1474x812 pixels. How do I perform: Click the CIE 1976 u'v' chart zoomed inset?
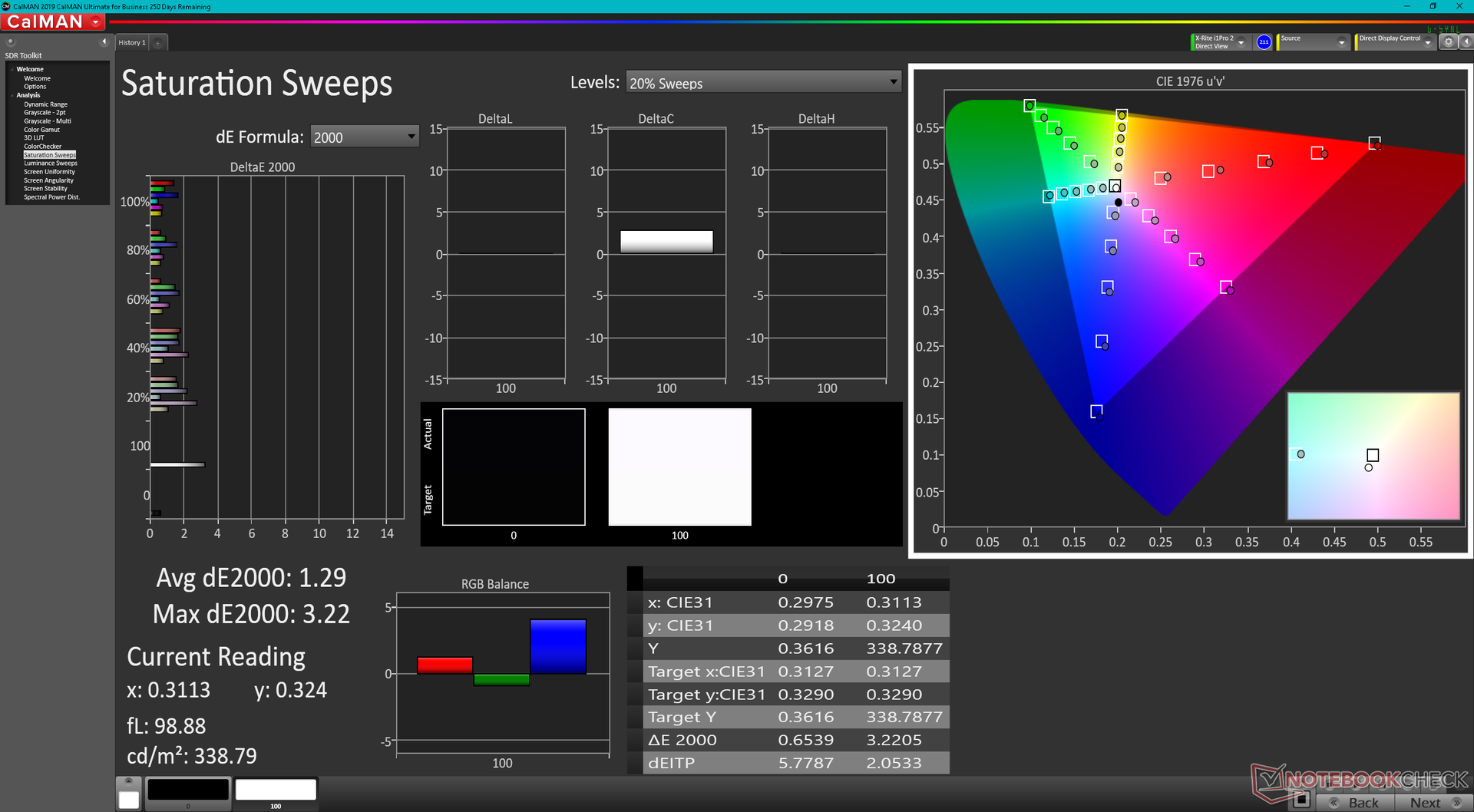pyautogui.click(x=1373, y=456)
